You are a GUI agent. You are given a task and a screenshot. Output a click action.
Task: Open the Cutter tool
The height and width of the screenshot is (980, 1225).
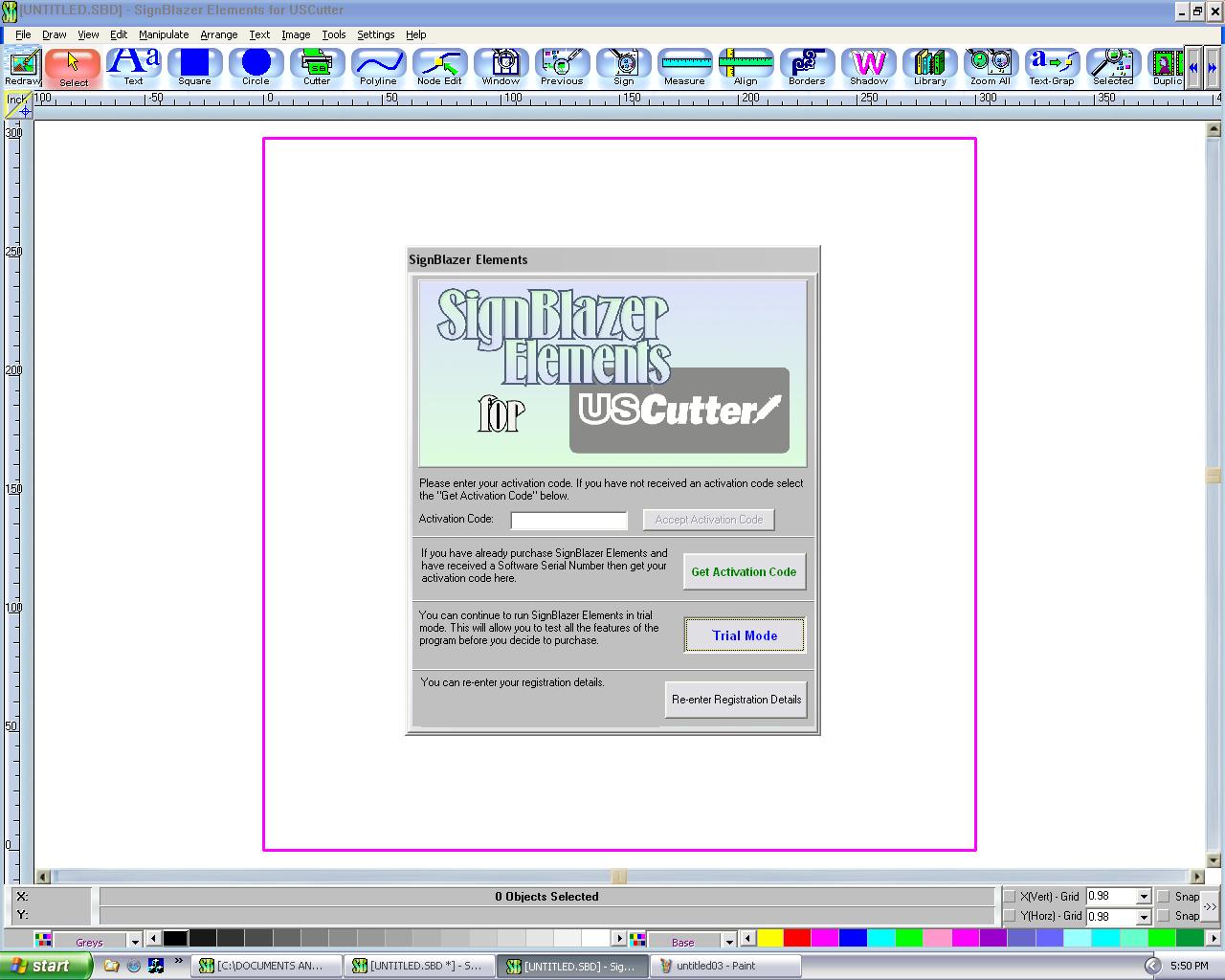(317, 64)
